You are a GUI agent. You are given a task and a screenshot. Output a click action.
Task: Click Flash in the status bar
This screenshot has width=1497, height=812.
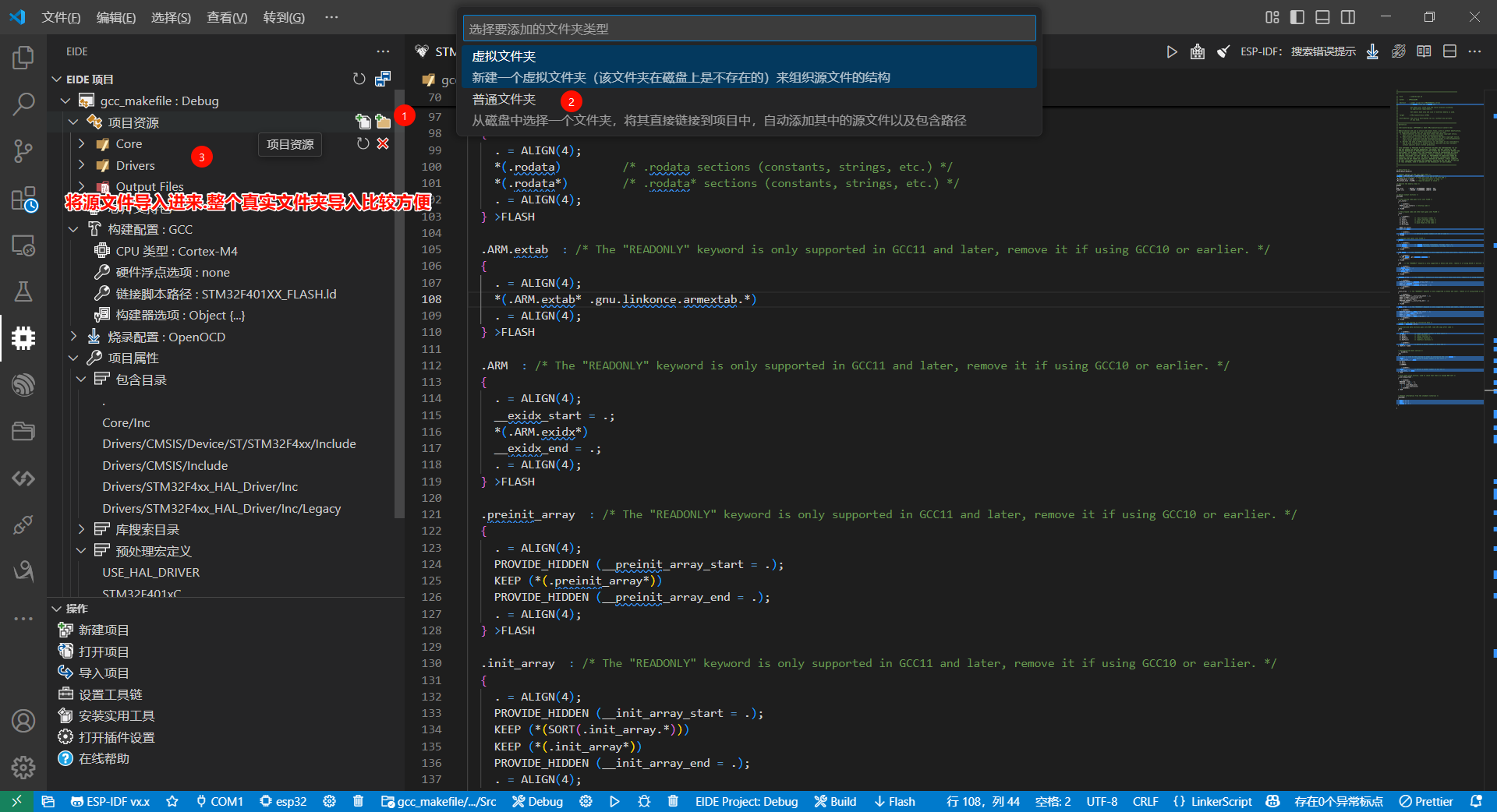coord(894,801)
